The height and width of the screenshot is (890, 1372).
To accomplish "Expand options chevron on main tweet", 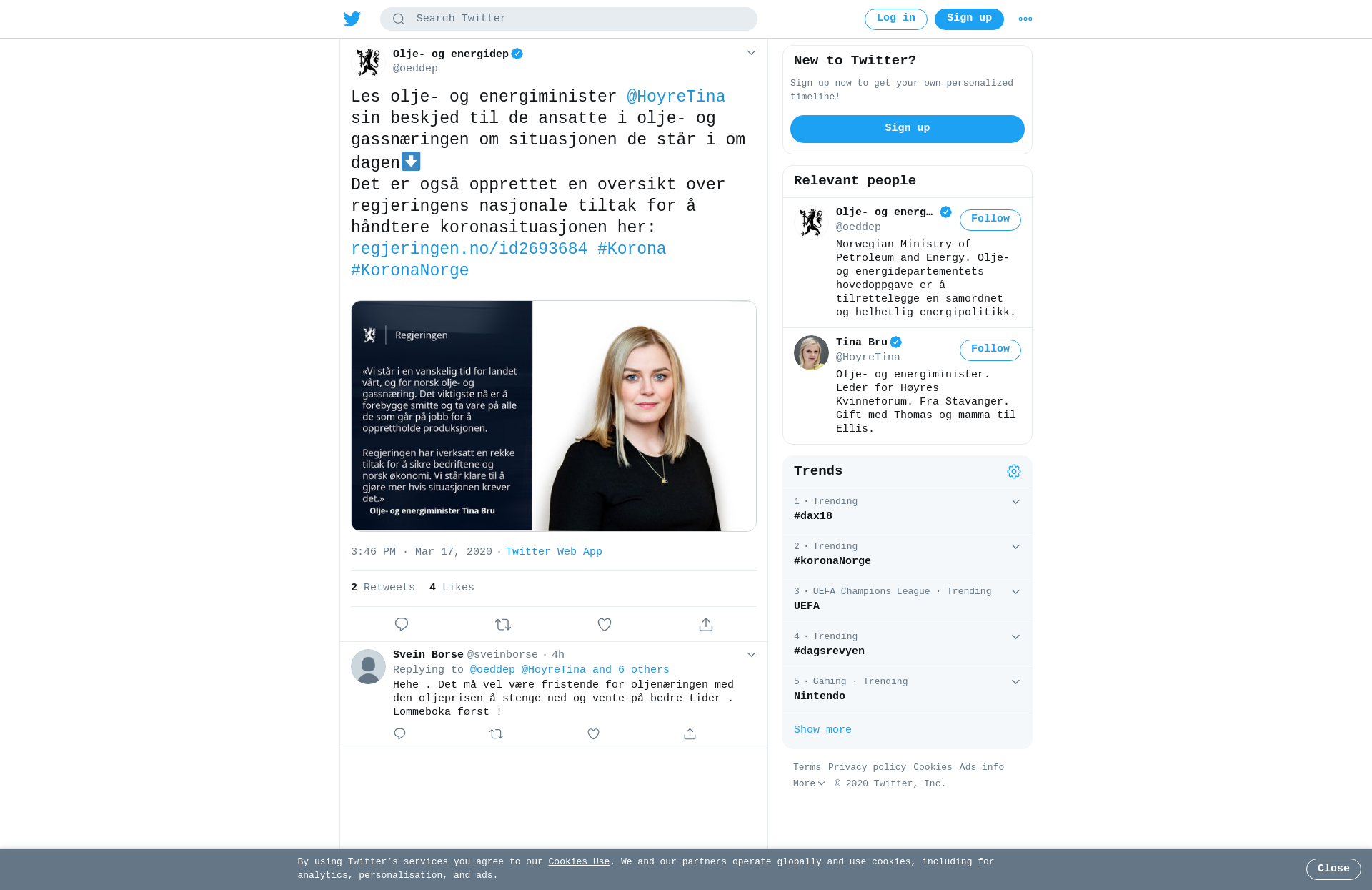I will tap(751, 53).
